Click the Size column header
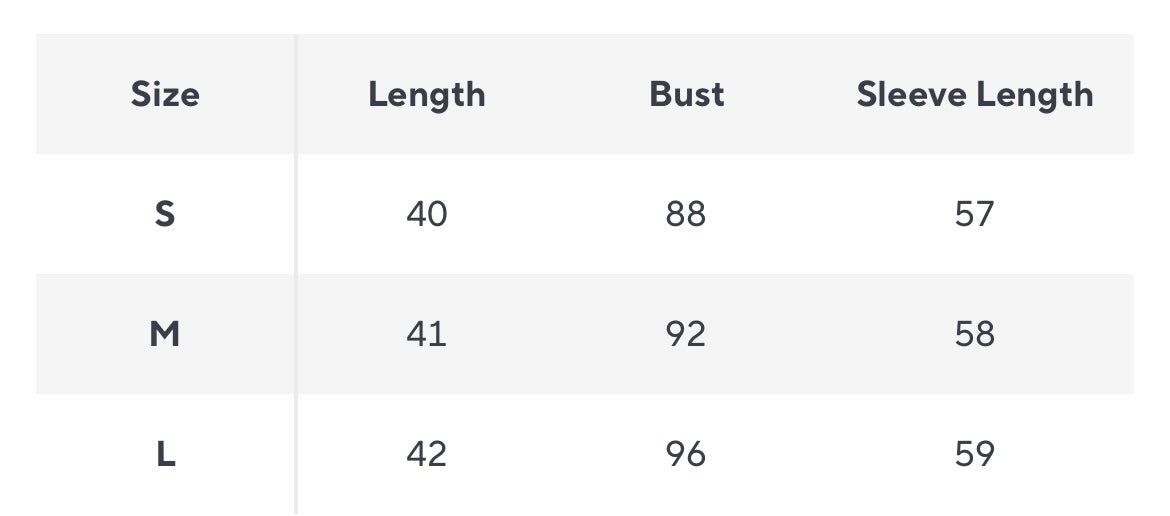 165,94
